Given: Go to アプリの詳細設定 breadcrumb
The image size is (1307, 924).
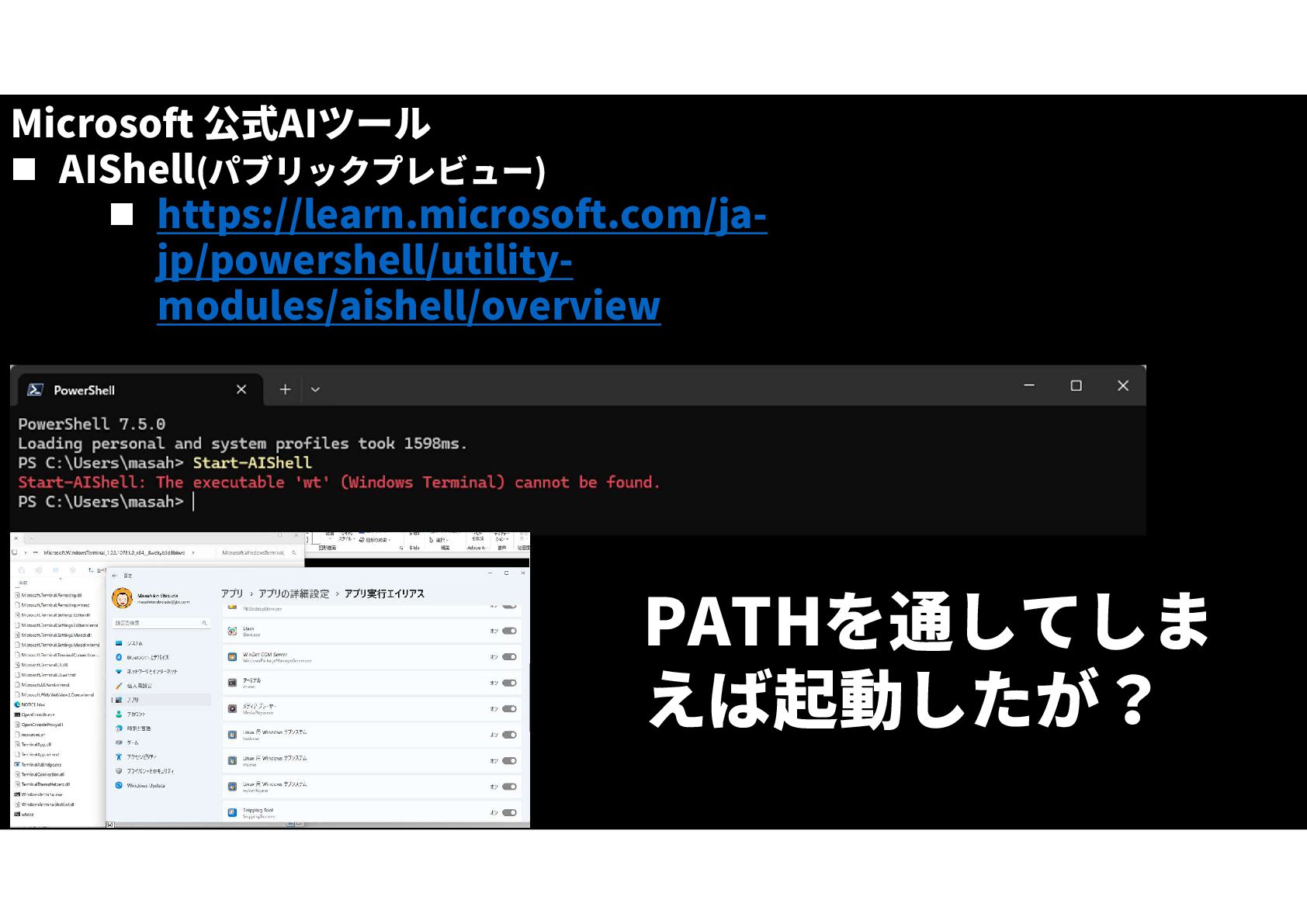Looking at the screenshot, I should click(294, 594).
